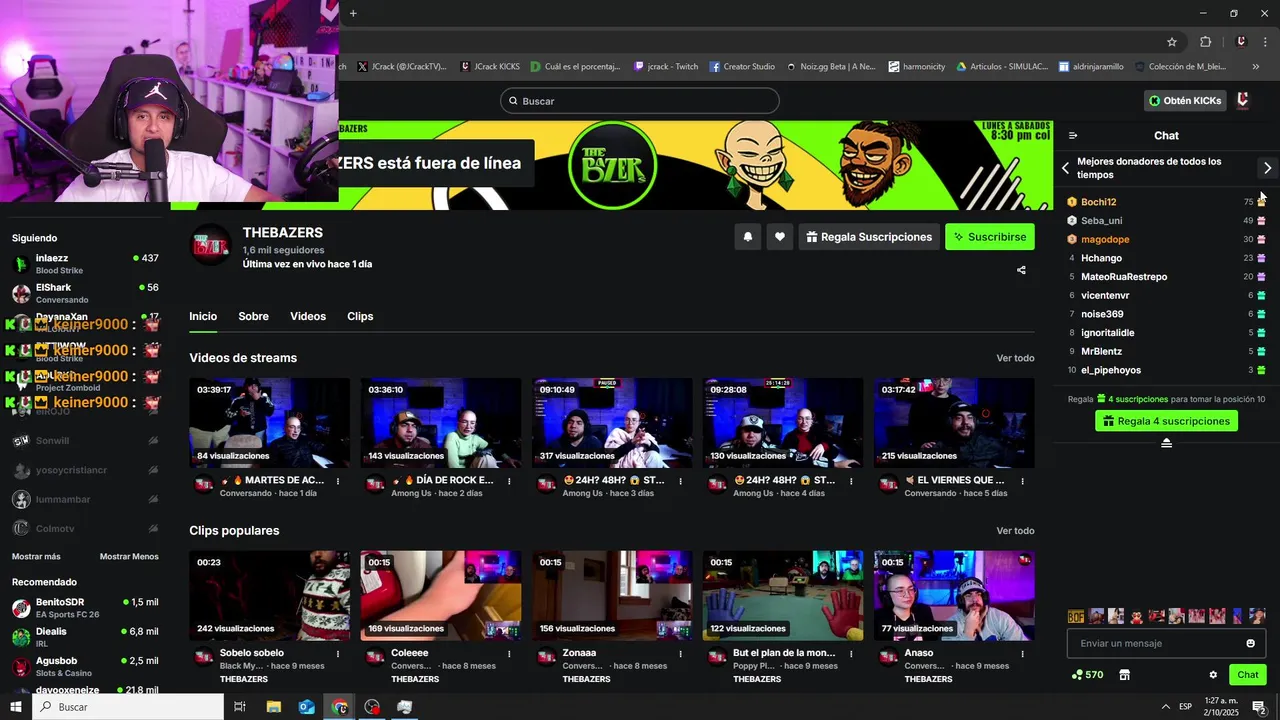Click Mostrar Menos in the sidebar
This screenshot has width=1280, height=720.
[129, 557]
